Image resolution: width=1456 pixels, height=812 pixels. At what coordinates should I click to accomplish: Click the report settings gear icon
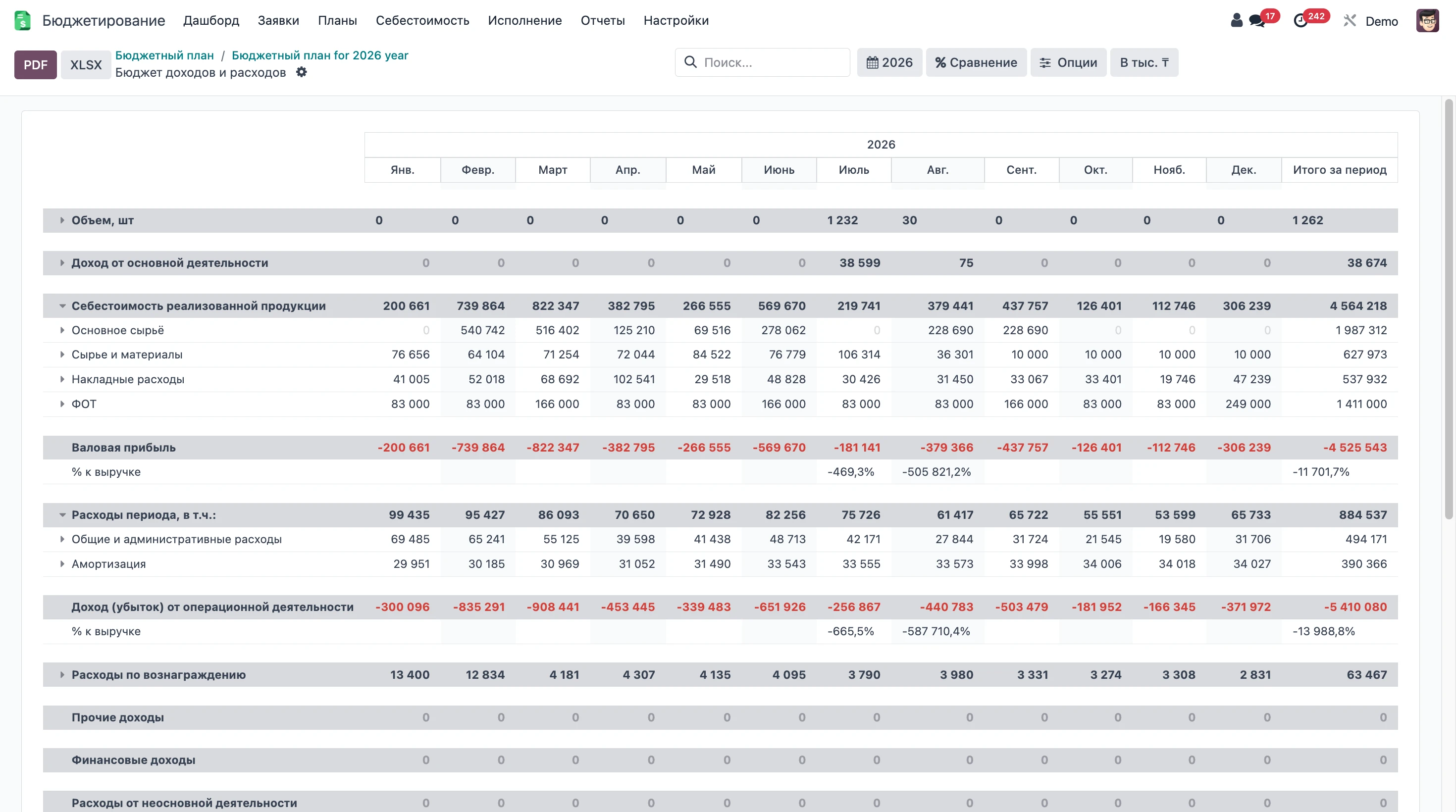pos(301,72)
